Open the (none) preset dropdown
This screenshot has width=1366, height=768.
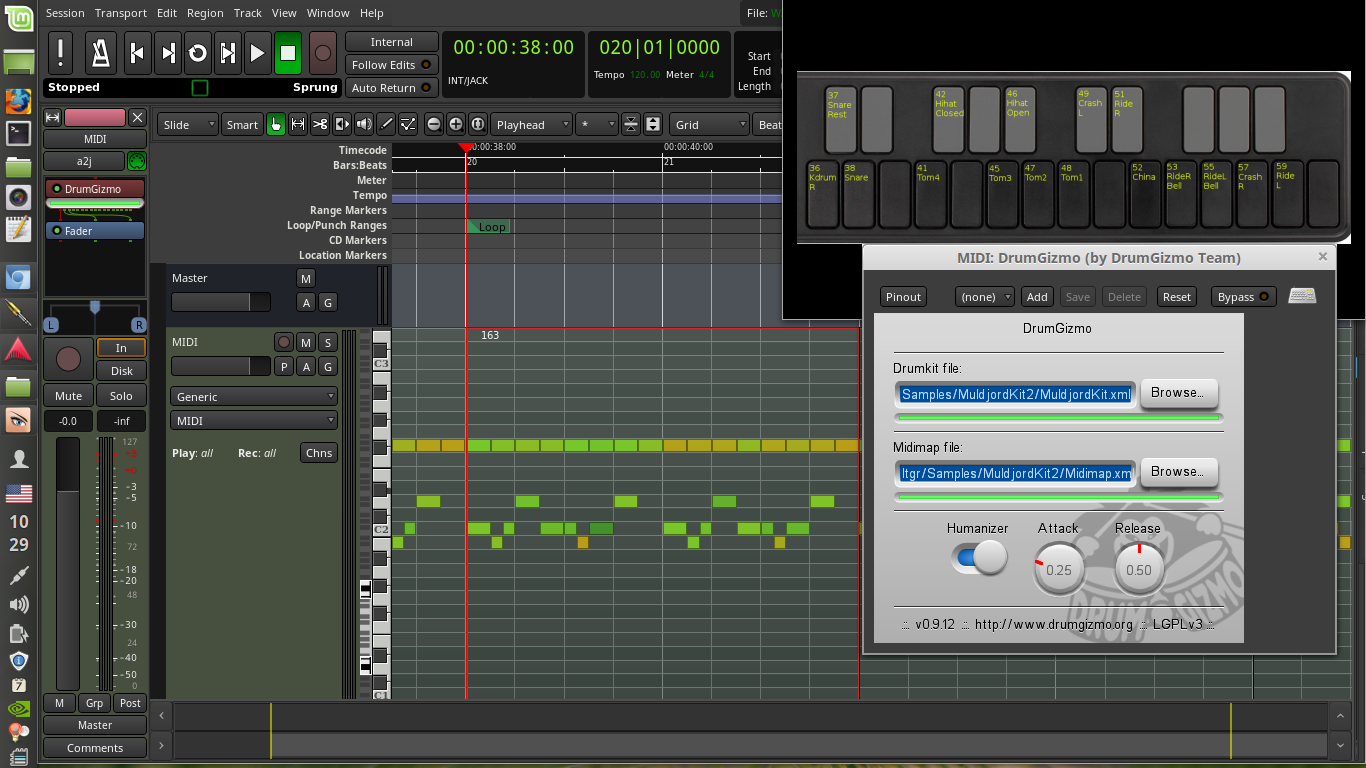click(985, 297)
